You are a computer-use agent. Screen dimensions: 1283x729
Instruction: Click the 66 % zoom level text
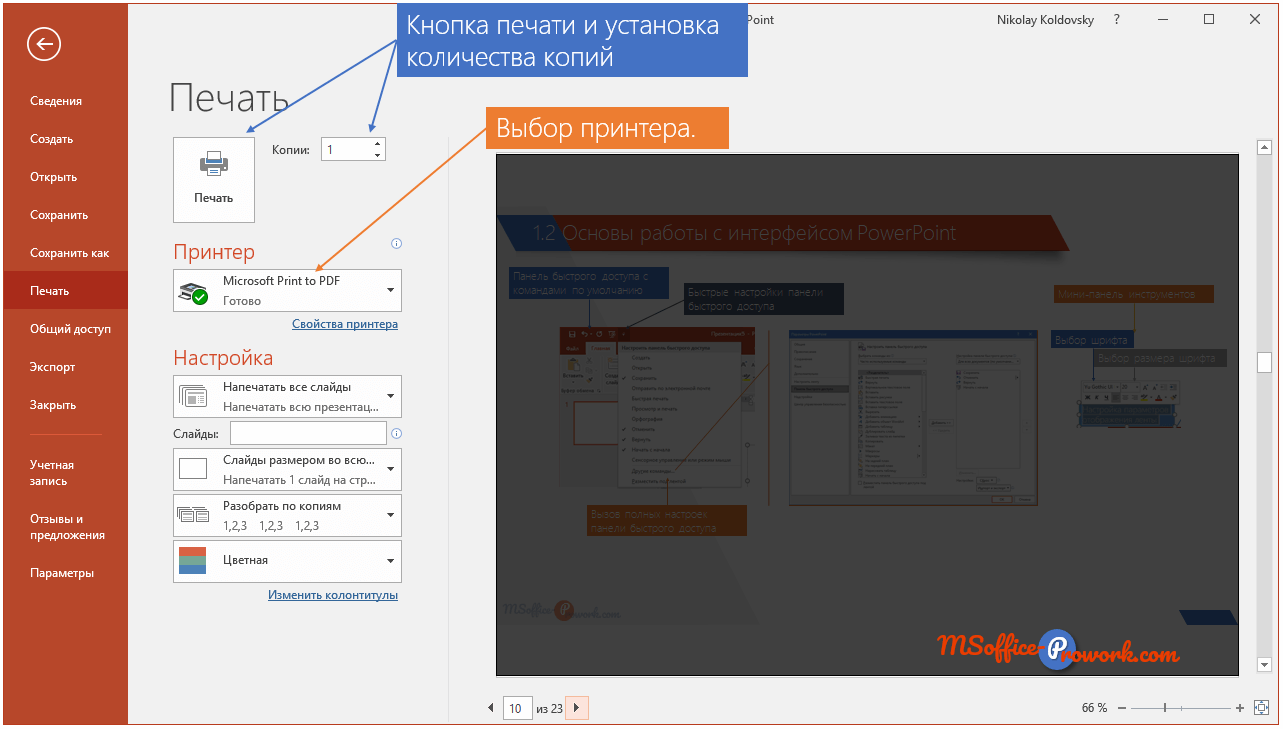[1094, 708]
